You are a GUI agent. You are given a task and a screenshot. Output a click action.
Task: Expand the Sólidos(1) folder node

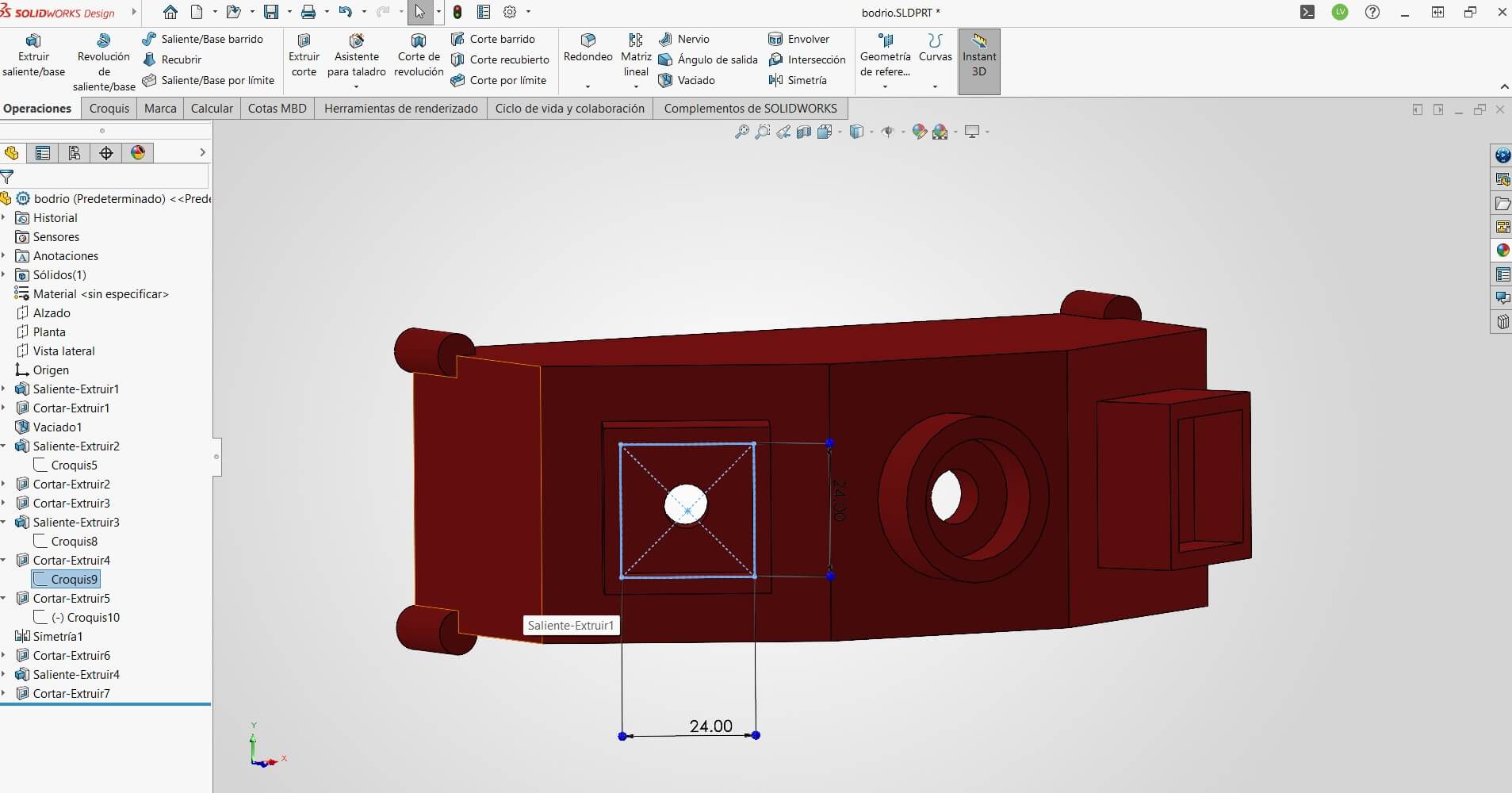[x=4, y=275]
